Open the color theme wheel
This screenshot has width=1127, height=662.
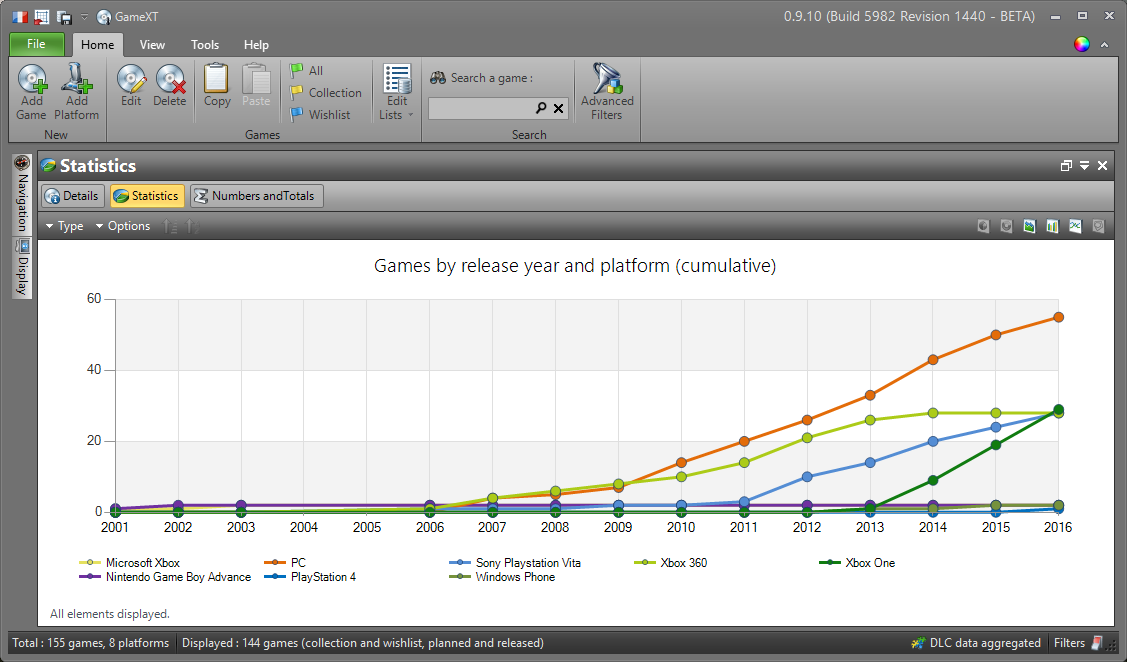click(1081, 44)
